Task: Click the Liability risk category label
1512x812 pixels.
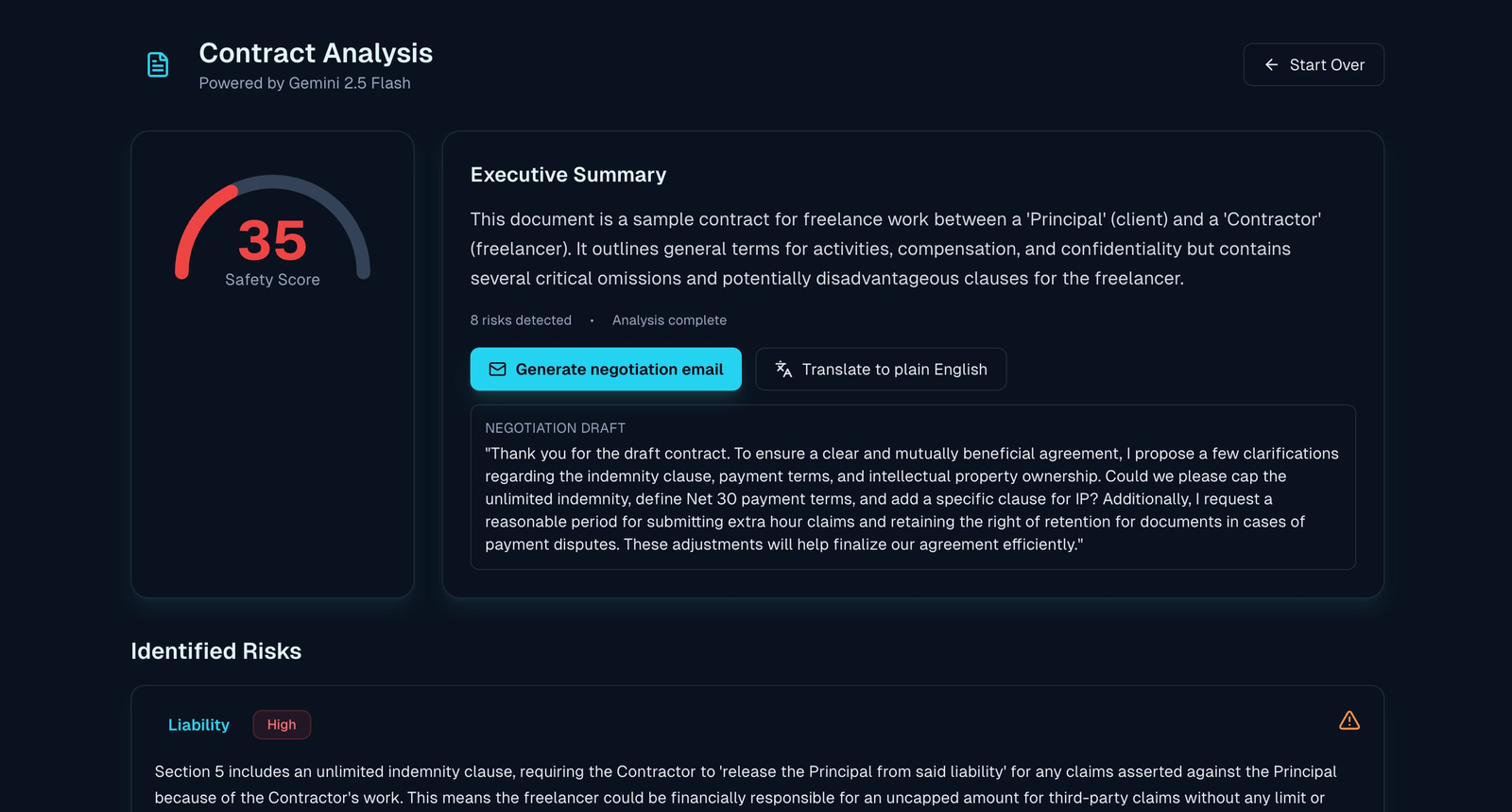Action: (x=198, y=725)
